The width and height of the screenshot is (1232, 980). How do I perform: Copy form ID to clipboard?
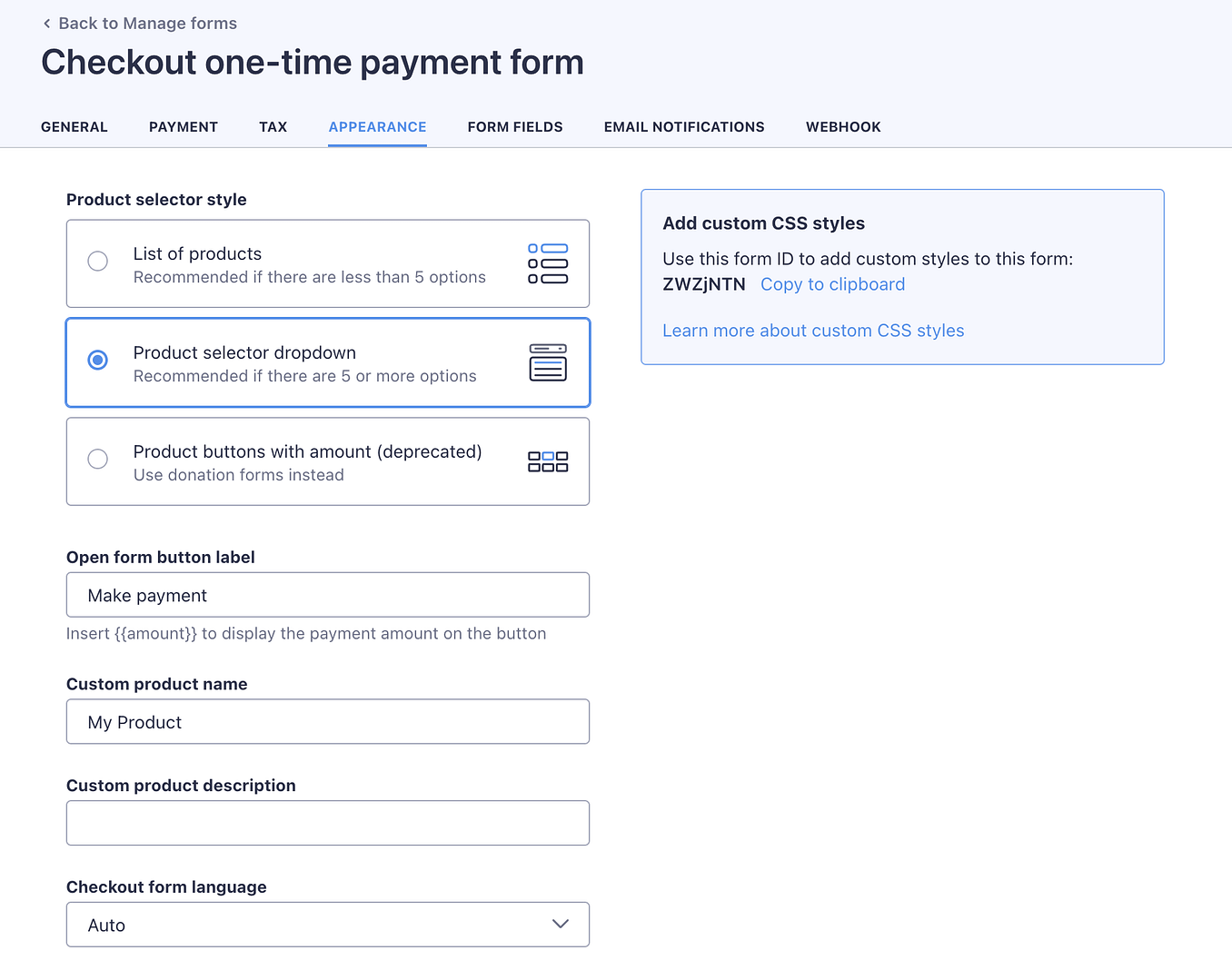tap(832, 284)
